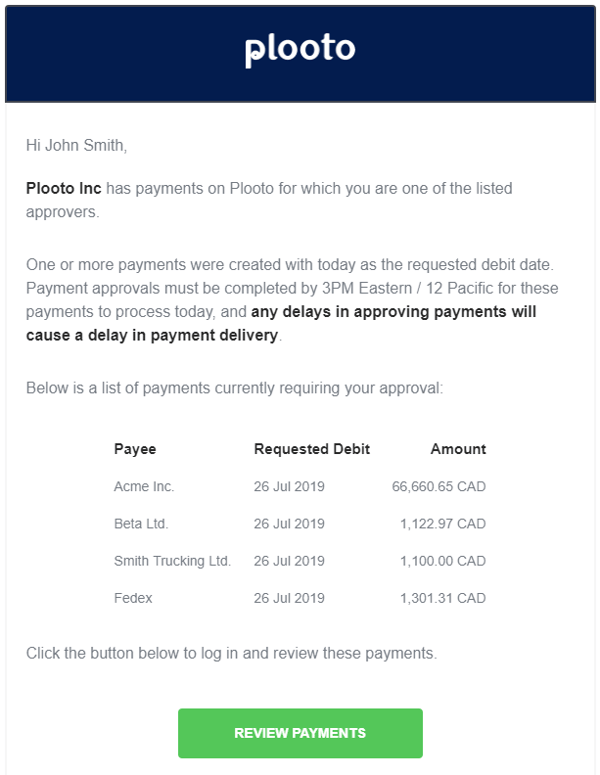
Task: Select the Beta Ltd. payee name
Action: click(x=141, y=523)
